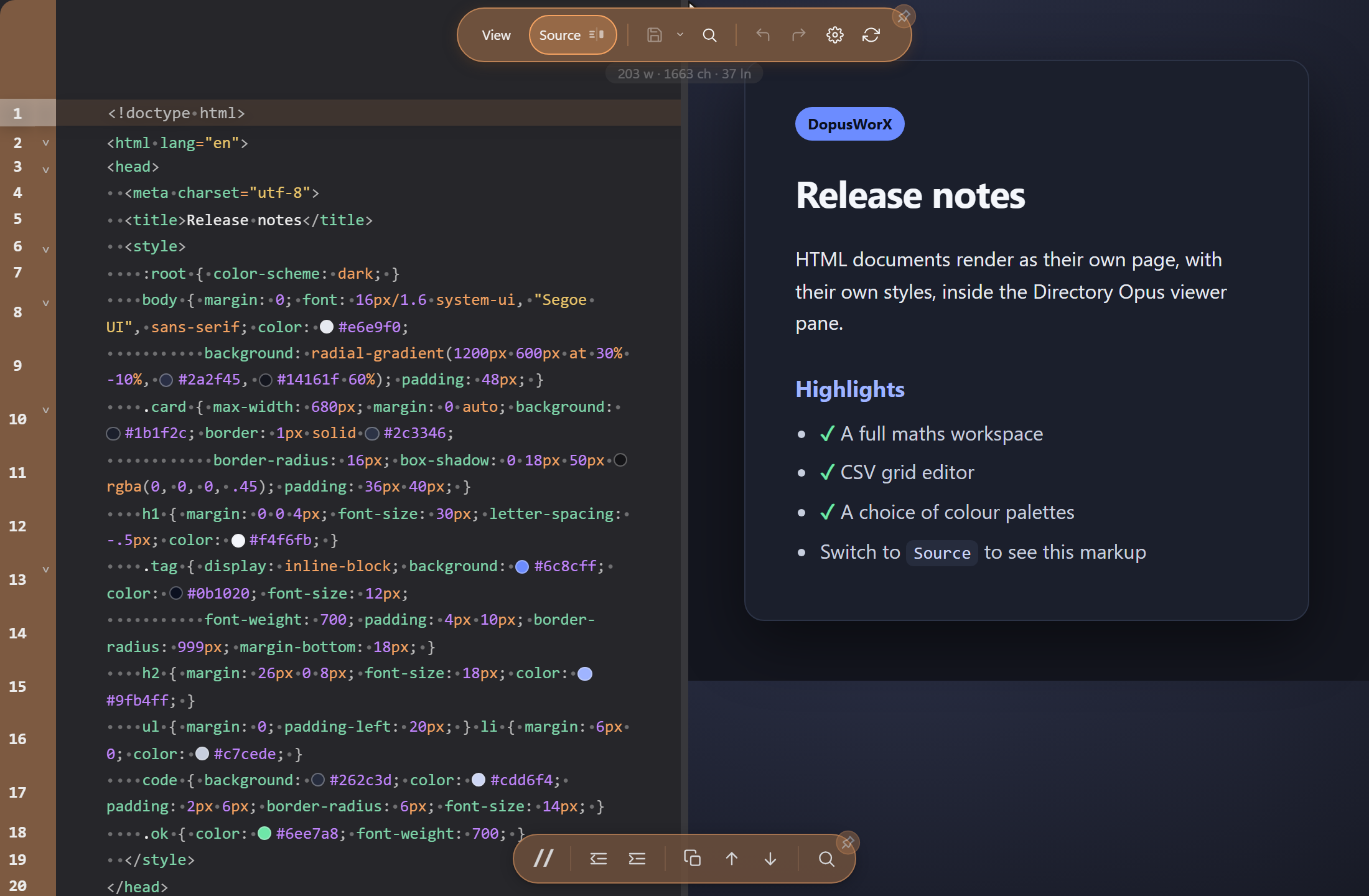Open the save options dropdown arrow
The height and width of the screenshot is (896, 1369).
(680, 35)
